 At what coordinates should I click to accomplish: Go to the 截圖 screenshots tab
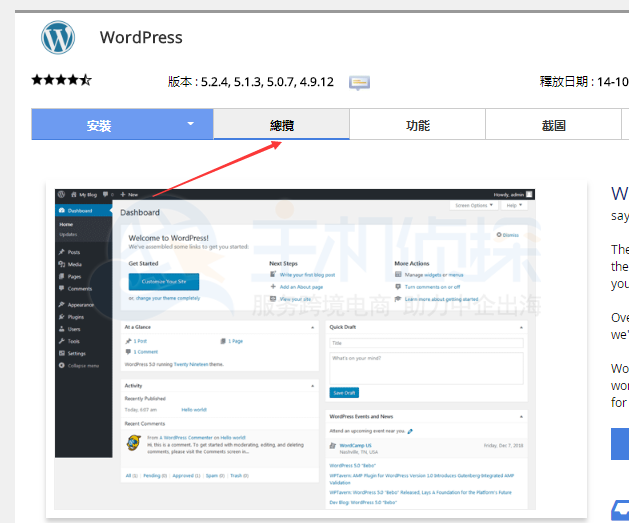click(554, 125)
